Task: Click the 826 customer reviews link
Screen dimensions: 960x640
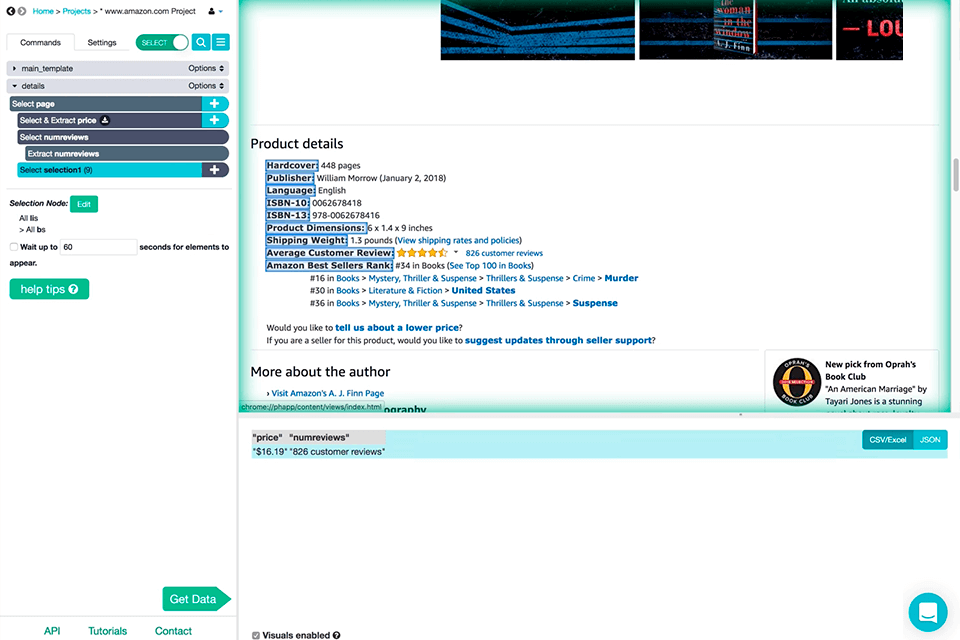Action: point(504,253)
